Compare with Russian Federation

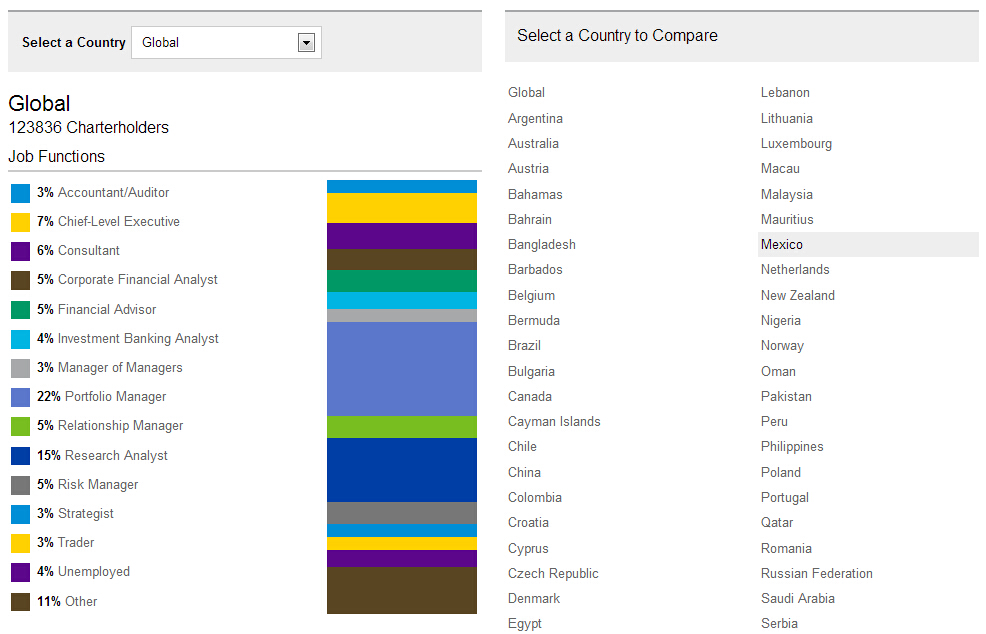pos(816,574)
